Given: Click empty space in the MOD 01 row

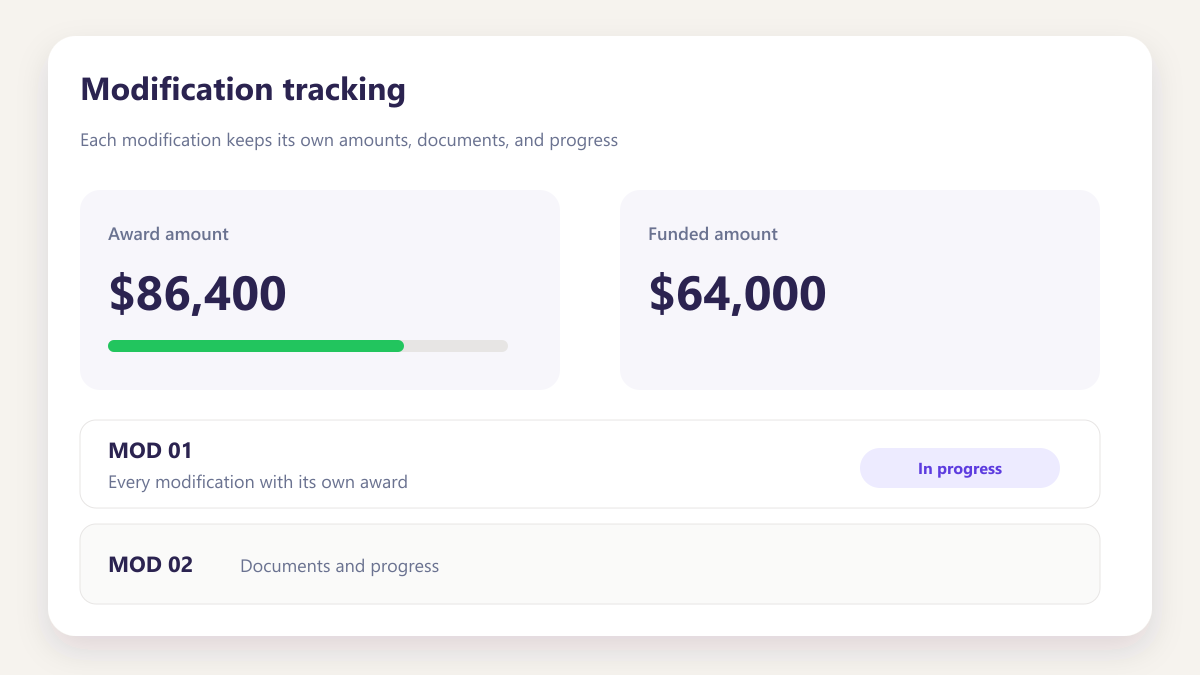Looking at the screenshot, I should (x=630, y=464).
